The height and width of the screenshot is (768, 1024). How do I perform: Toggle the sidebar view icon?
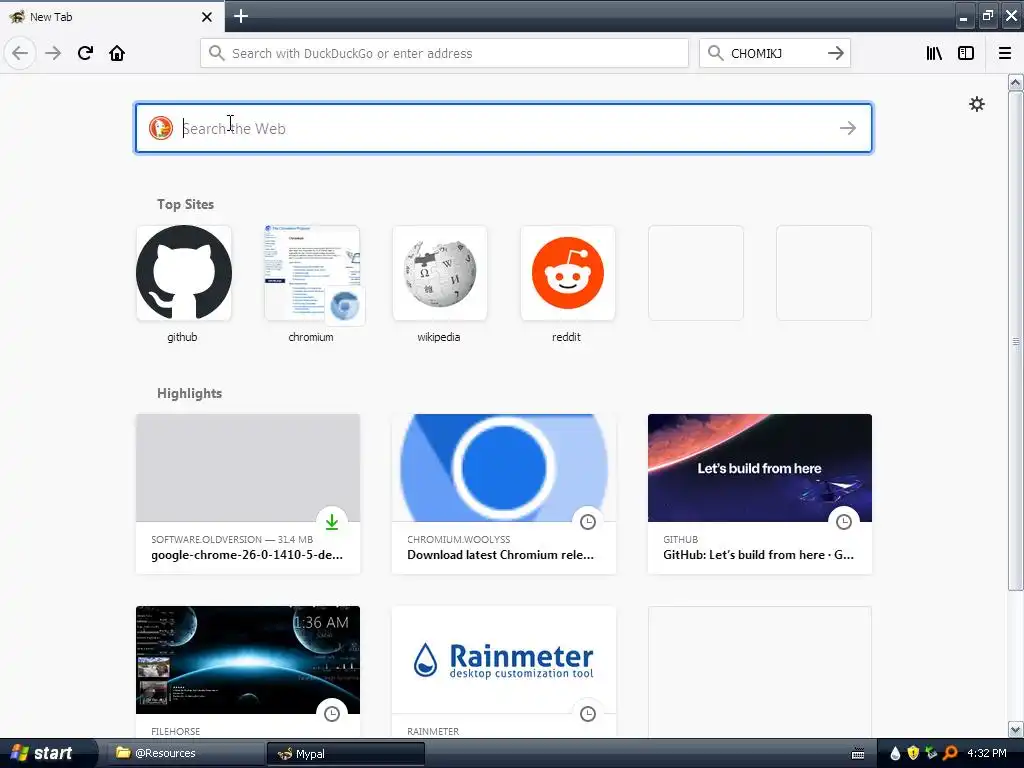(x=966, y=53)
